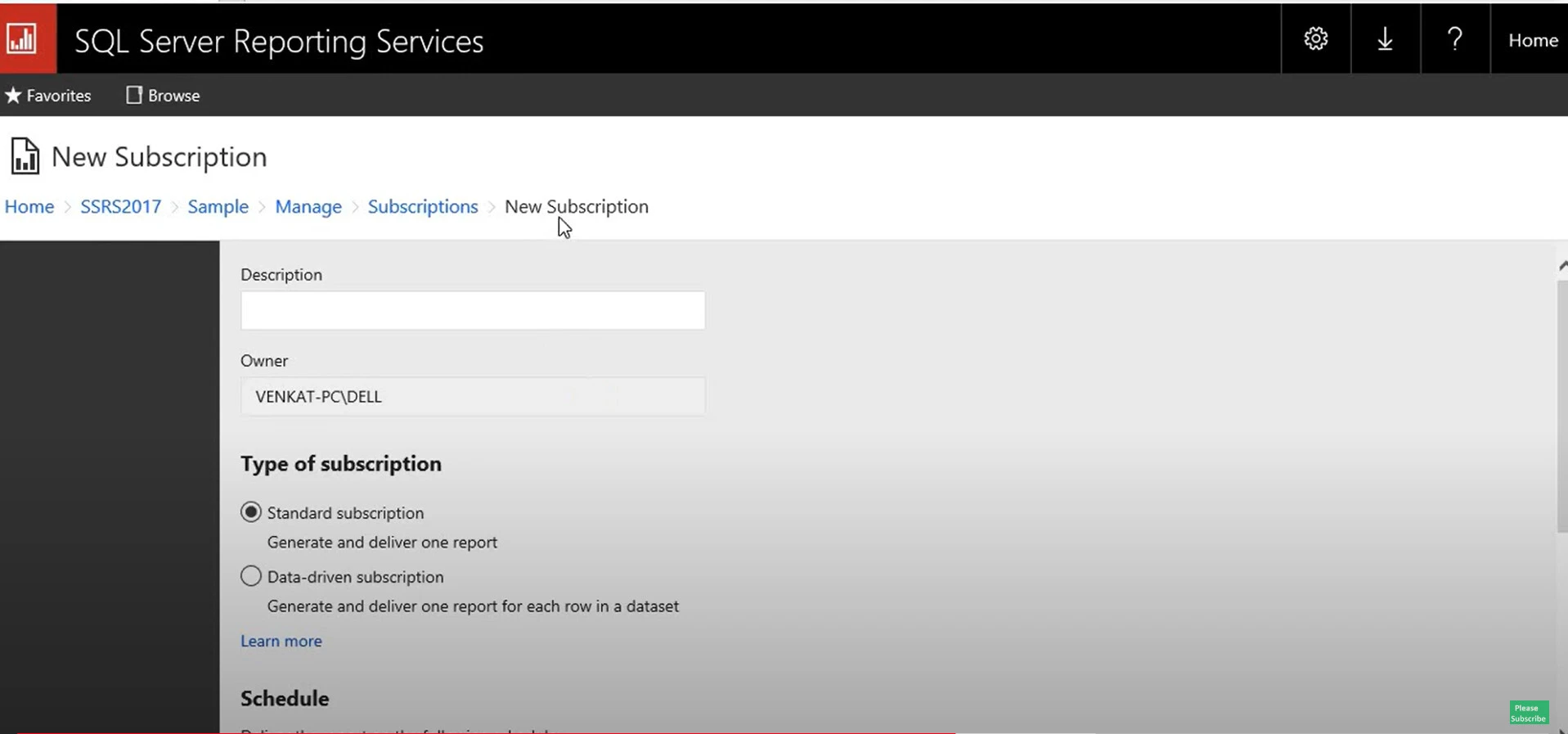Open the settings gear menu
Screen dimensions: 1568x734
click(1315, 38)
